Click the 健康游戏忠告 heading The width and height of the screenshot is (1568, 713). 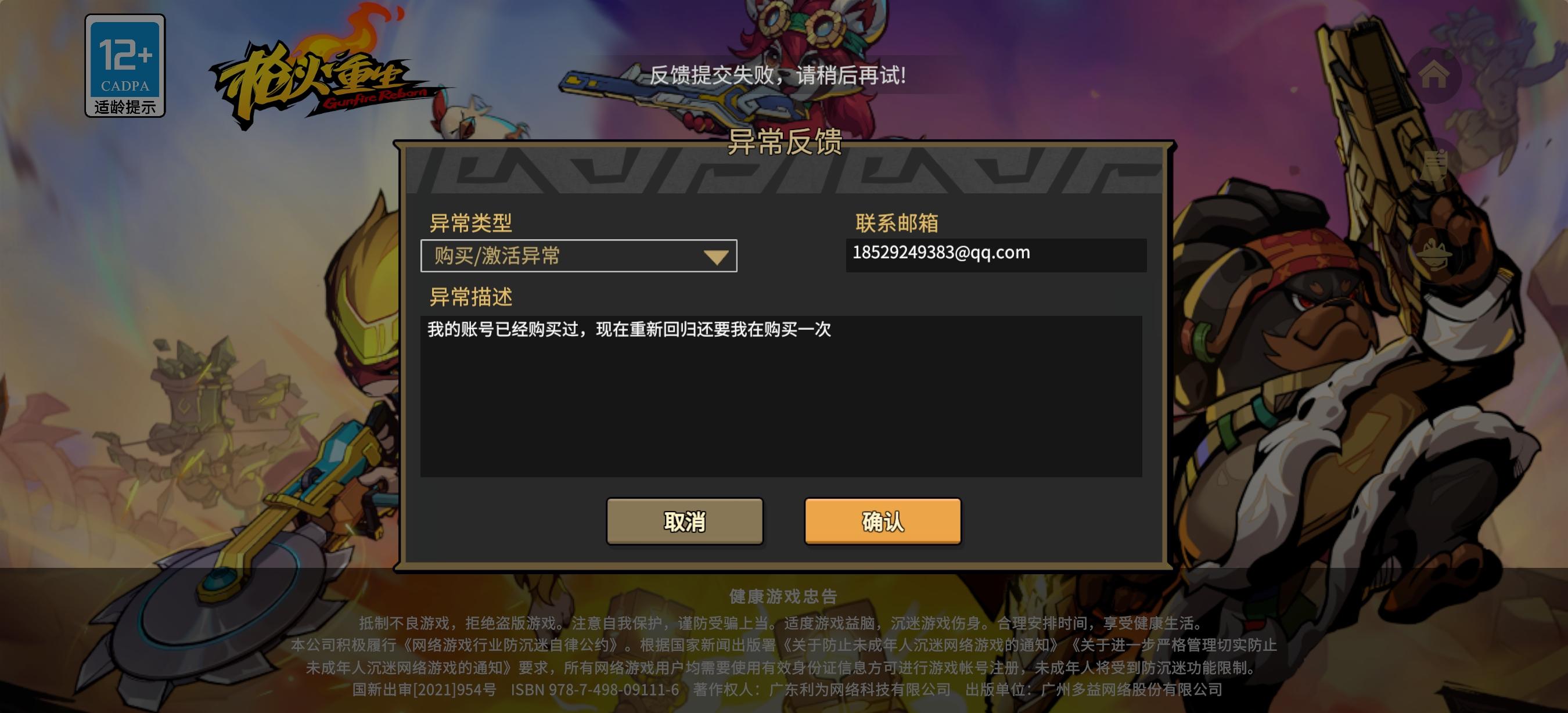click(x=783, y=596)
